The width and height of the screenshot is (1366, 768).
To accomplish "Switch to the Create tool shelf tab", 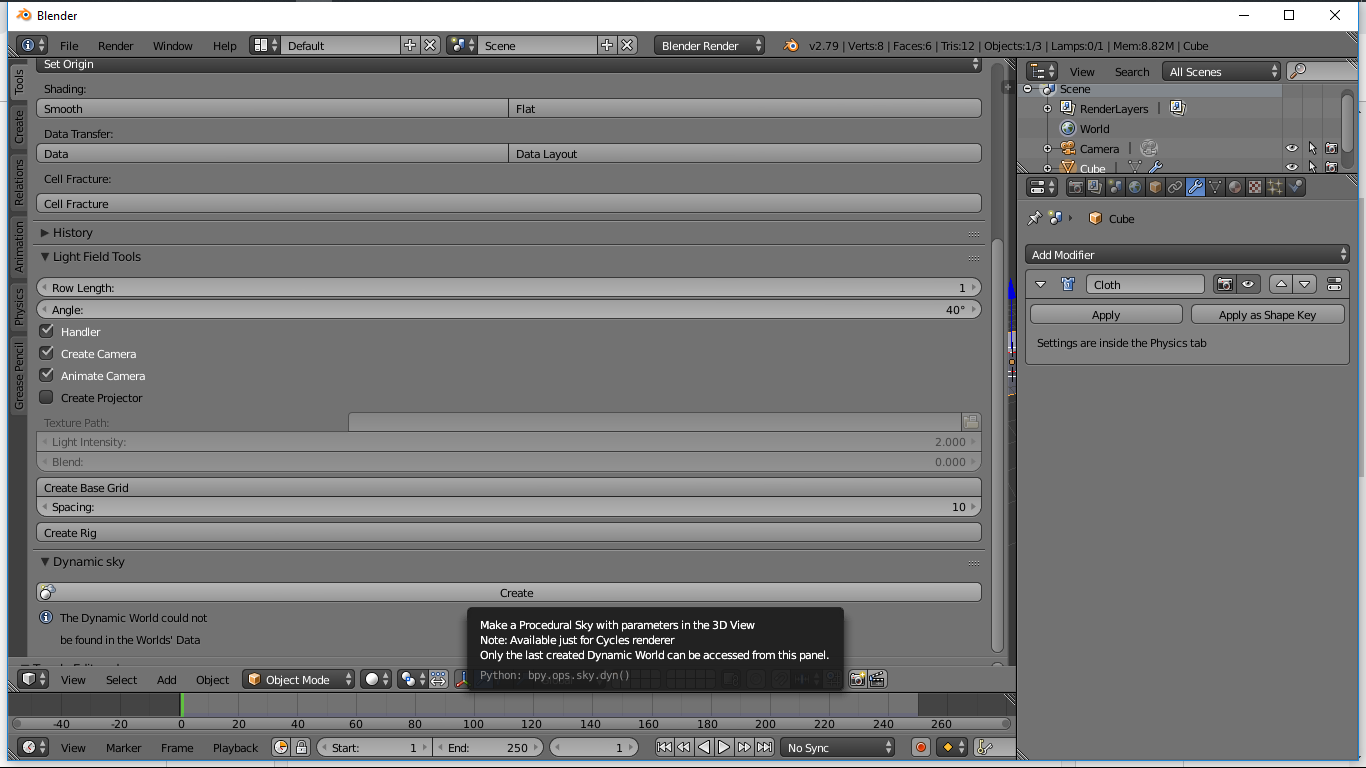I will pyautogui.click(x=18, y=127).
